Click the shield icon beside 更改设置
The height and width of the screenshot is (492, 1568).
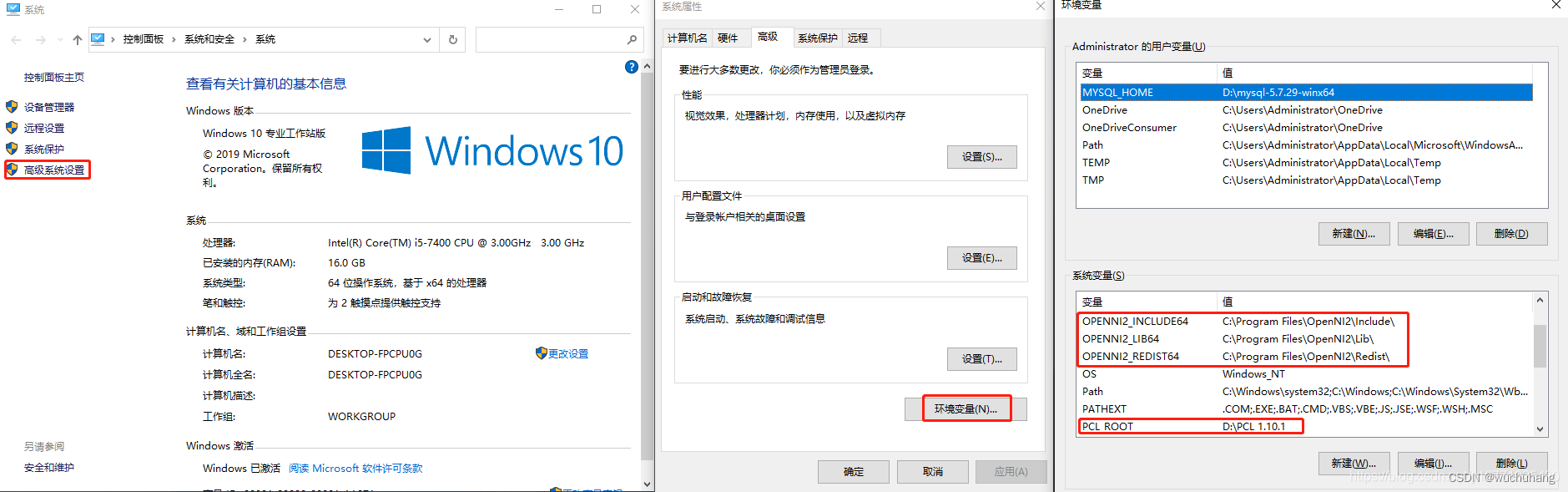click(x=541, y=353)
